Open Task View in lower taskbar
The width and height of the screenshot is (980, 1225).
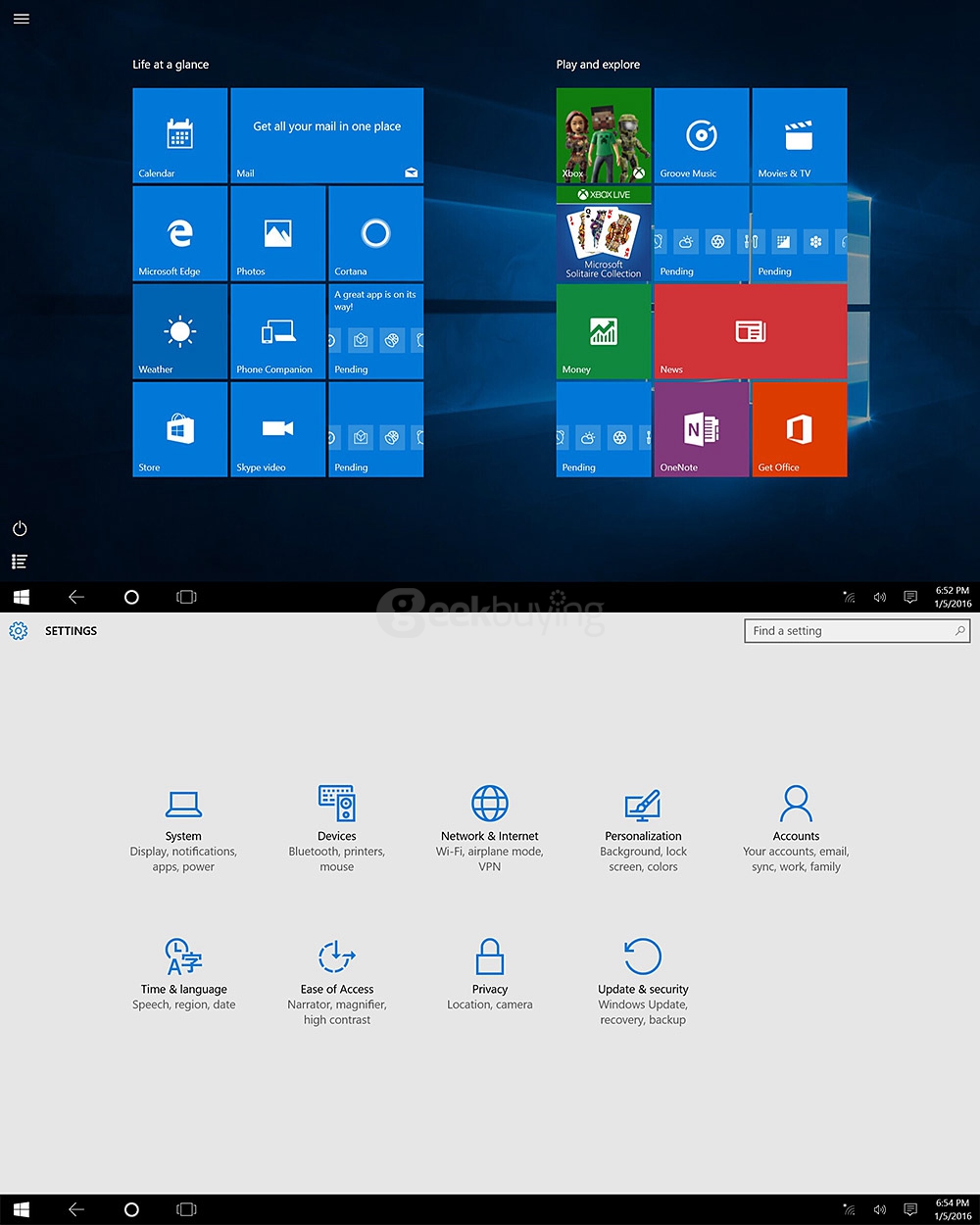[x=186, y=1209]
